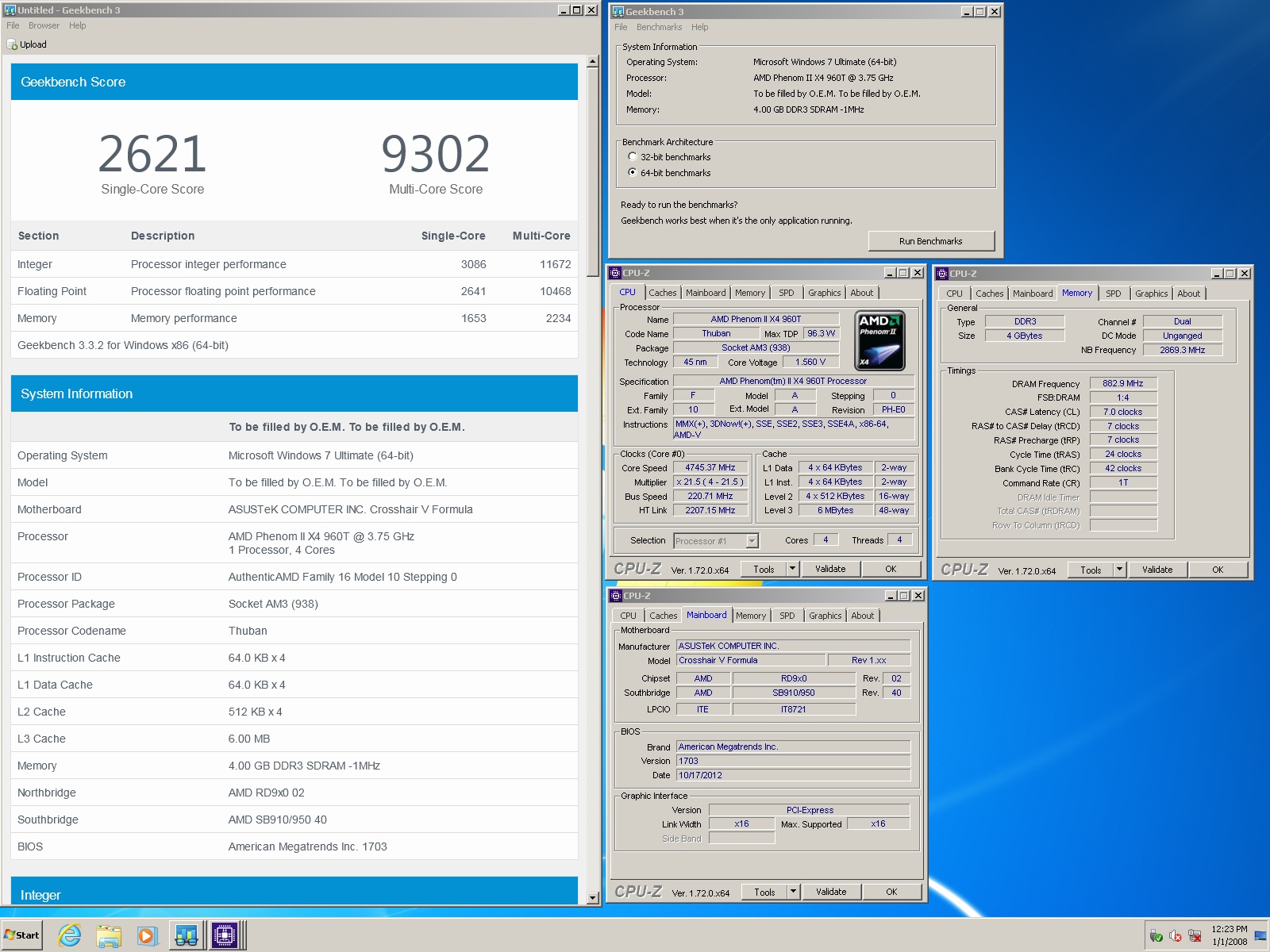Screen dimensions: 1270x952
Task: Select Mainboard tab in CPU-Z Memory window
Action: 1033,294
